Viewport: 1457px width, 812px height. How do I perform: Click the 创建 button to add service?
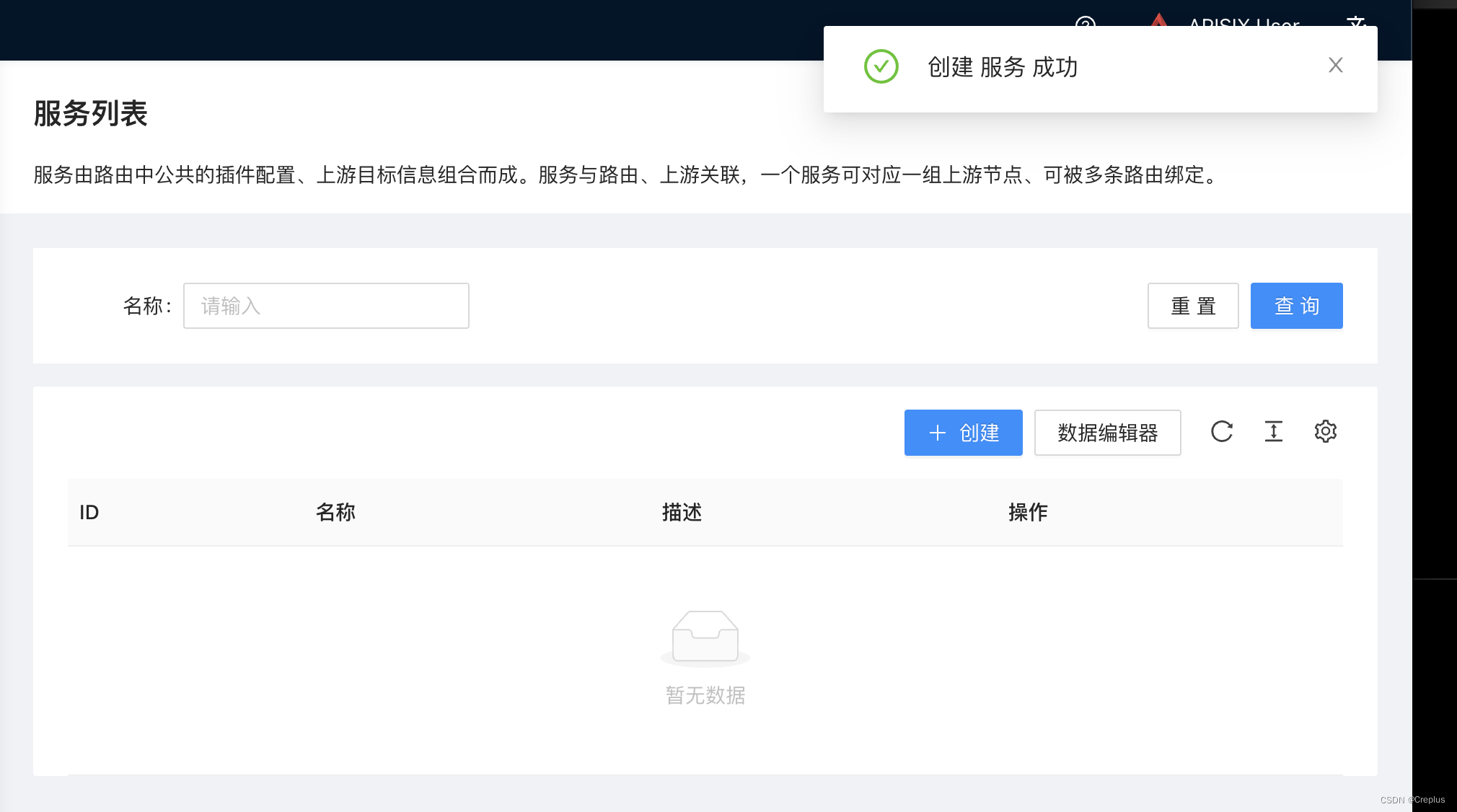(x=963, y=433)
